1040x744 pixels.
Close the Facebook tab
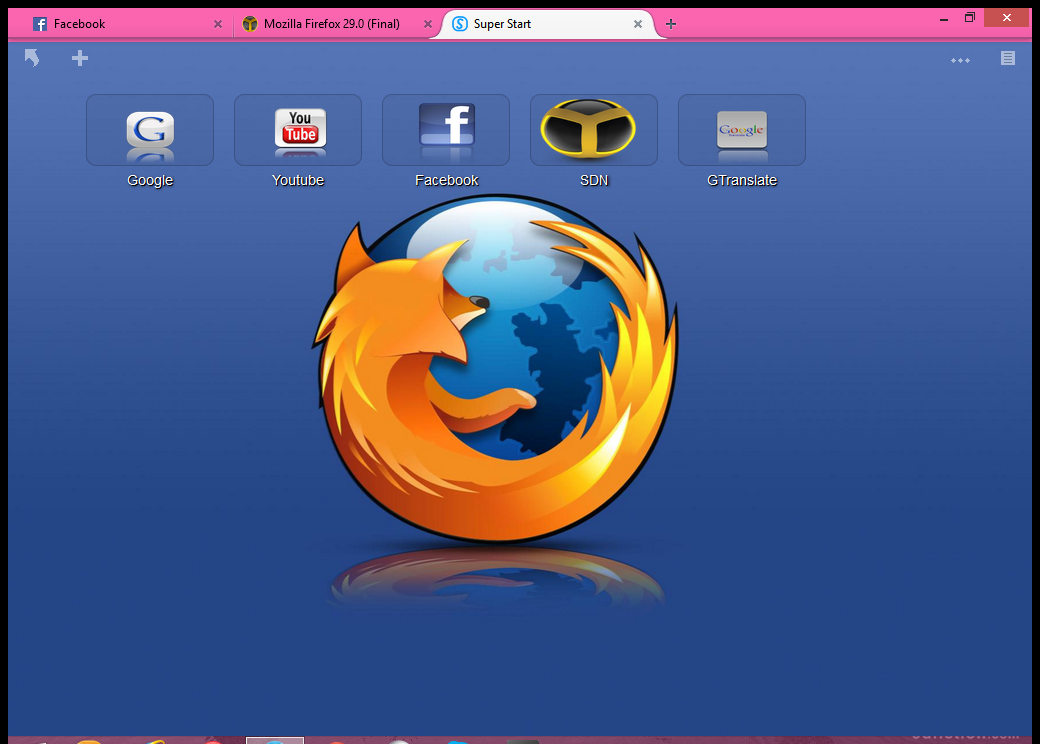click(218, 24)
